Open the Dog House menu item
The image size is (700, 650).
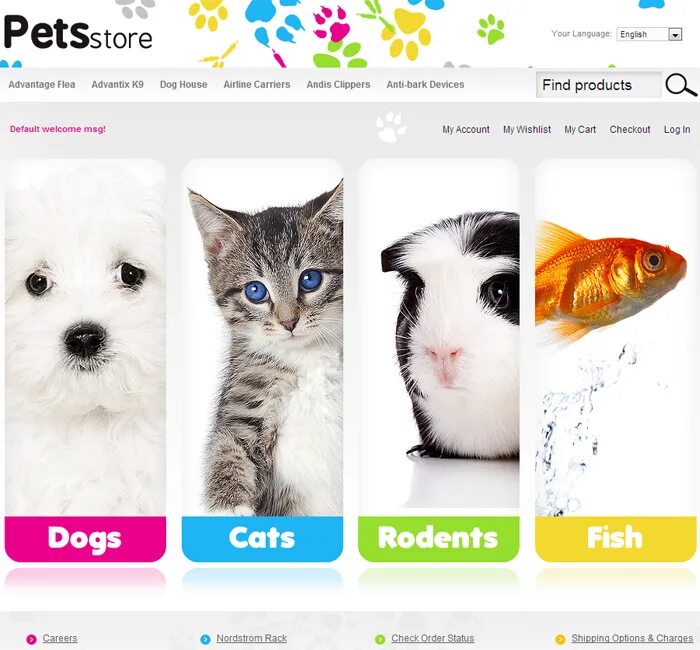pyautogui.click(x=183, y=84)
